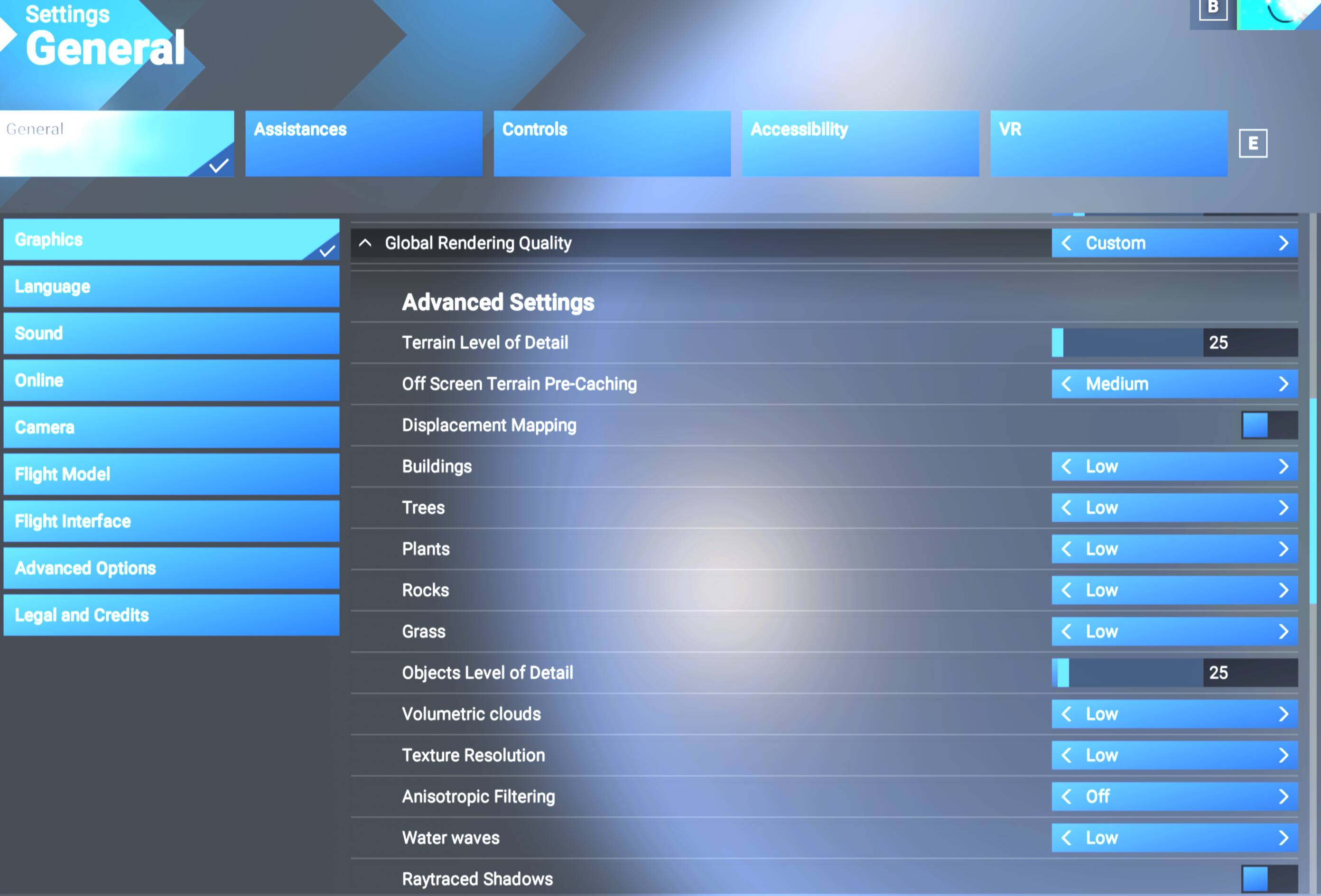Click the E key icon beside tabs
This screenshot has height=896, width=1321.
tap(1253, 143)
